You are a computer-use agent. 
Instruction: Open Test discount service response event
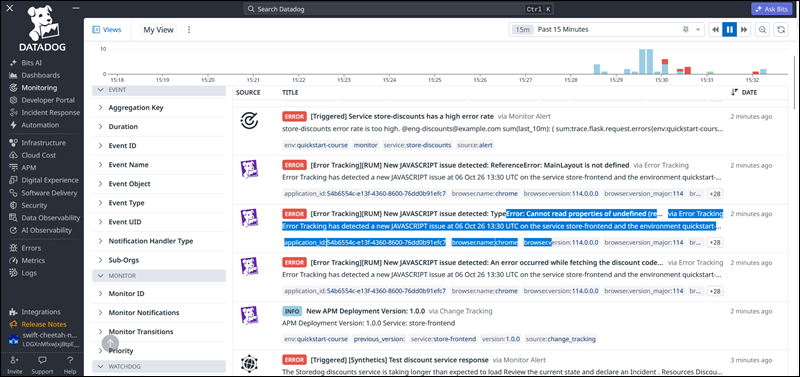point(399,360)
